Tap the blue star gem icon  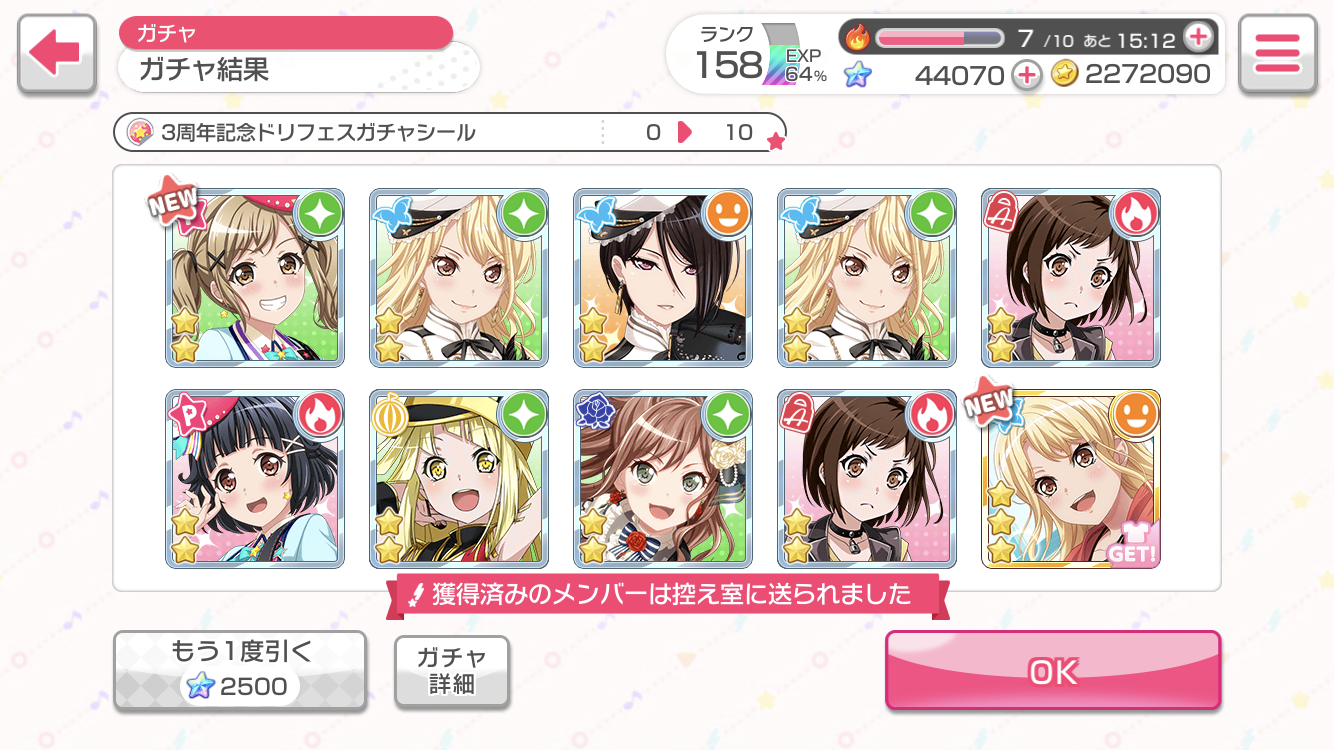coord(857,74)
